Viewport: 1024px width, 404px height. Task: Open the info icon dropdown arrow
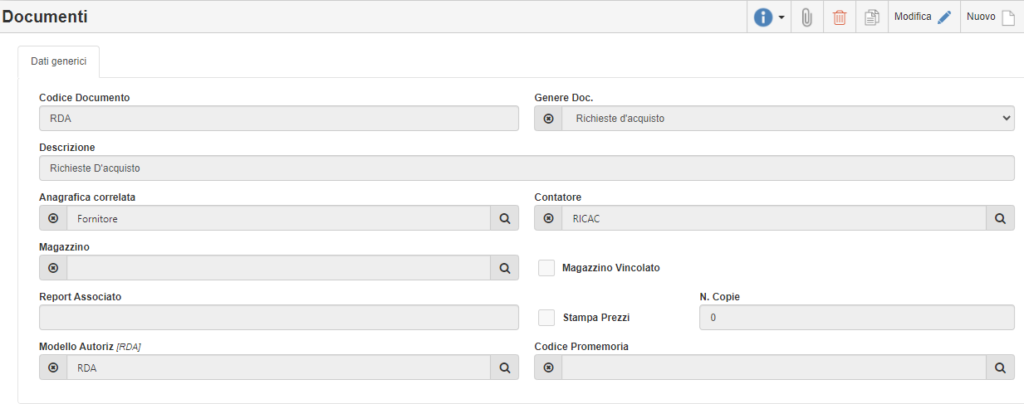[781, 18]
